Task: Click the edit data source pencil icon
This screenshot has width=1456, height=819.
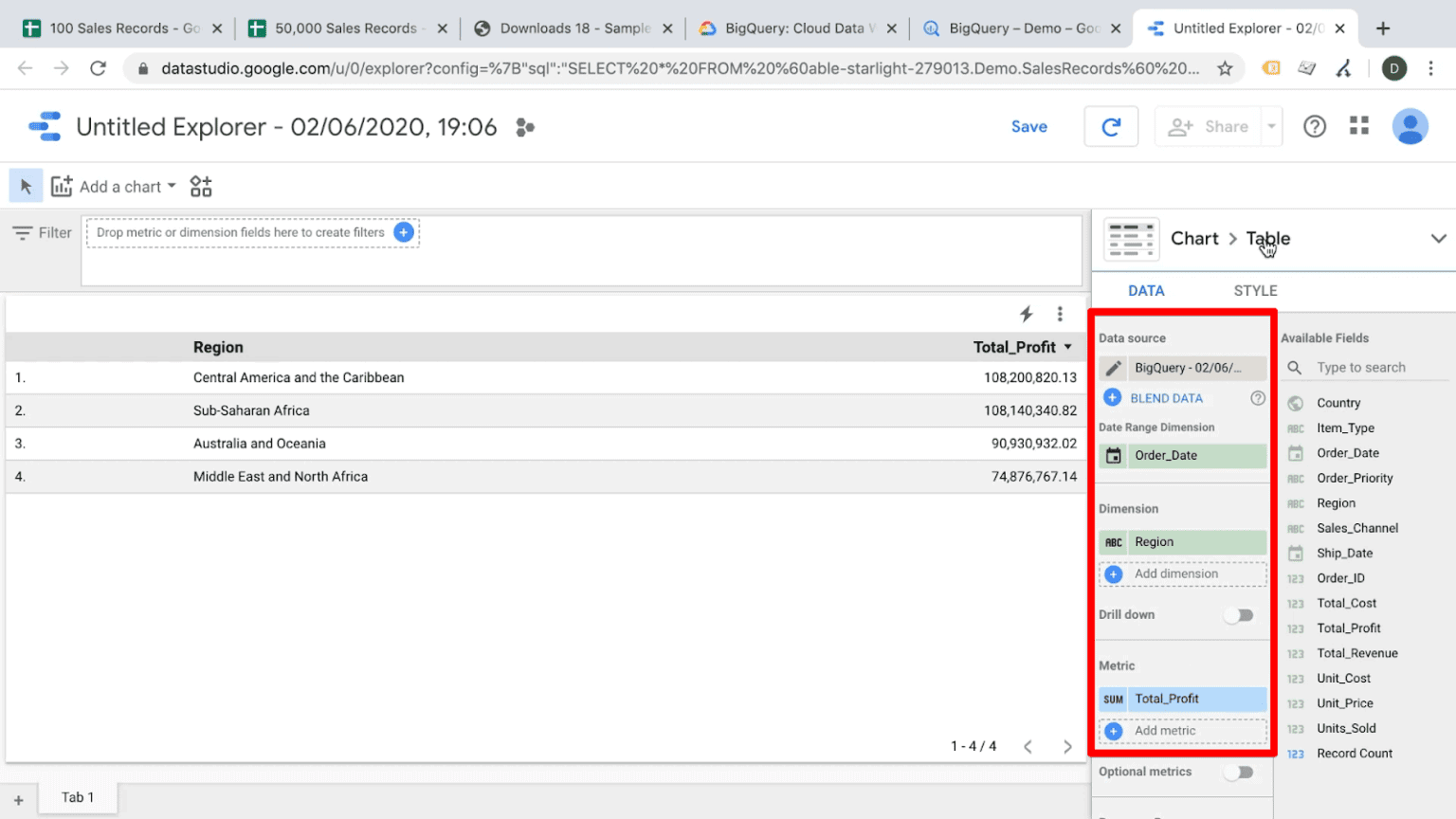Action: (x=1112, y=368)
